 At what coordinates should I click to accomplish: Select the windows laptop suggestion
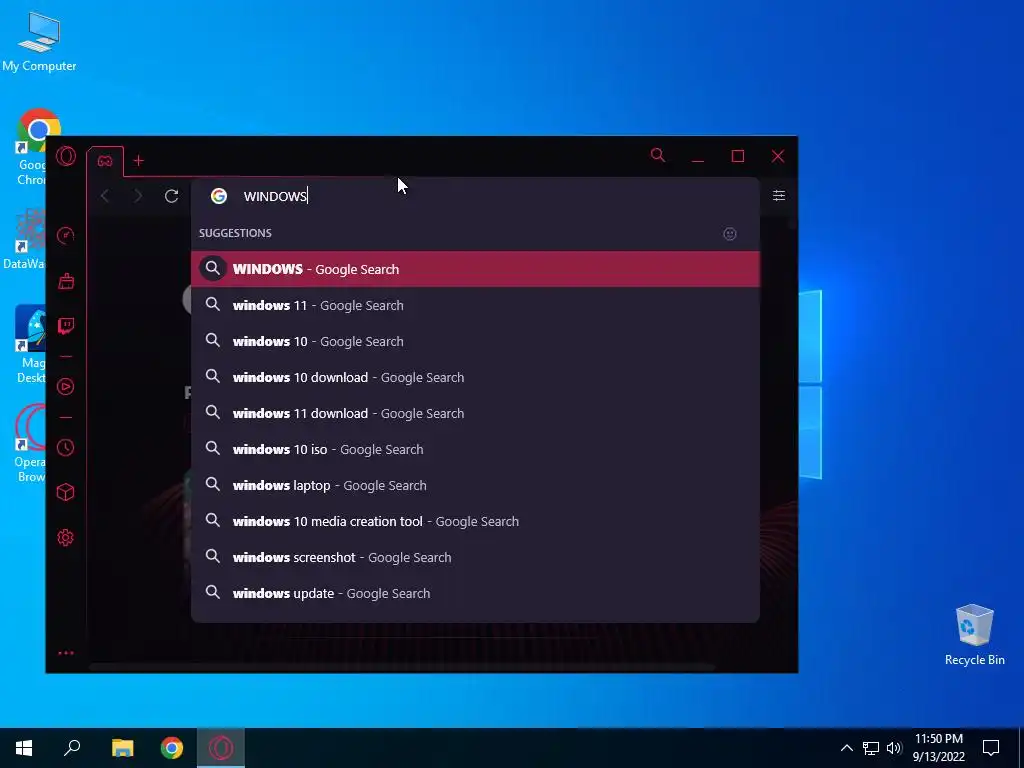click(x=475, y=485)
